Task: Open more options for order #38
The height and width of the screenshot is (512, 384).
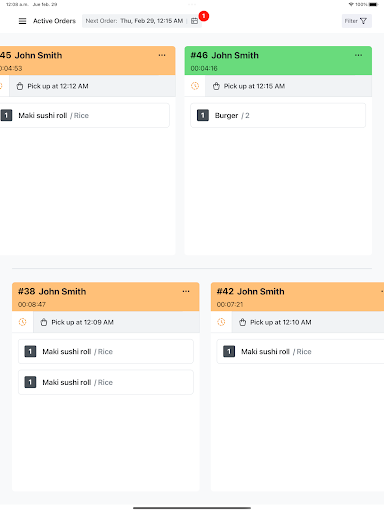Action: tap(186, 291)
